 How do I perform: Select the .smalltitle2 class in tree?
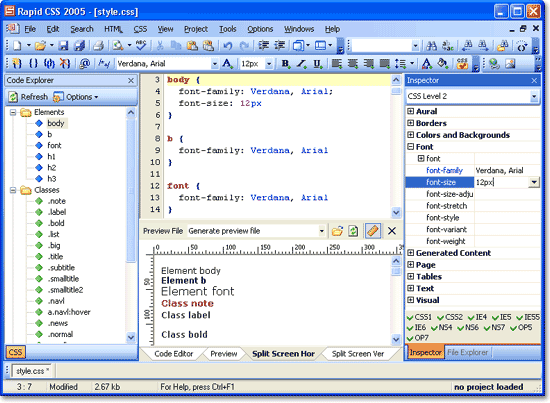[66, 290]
